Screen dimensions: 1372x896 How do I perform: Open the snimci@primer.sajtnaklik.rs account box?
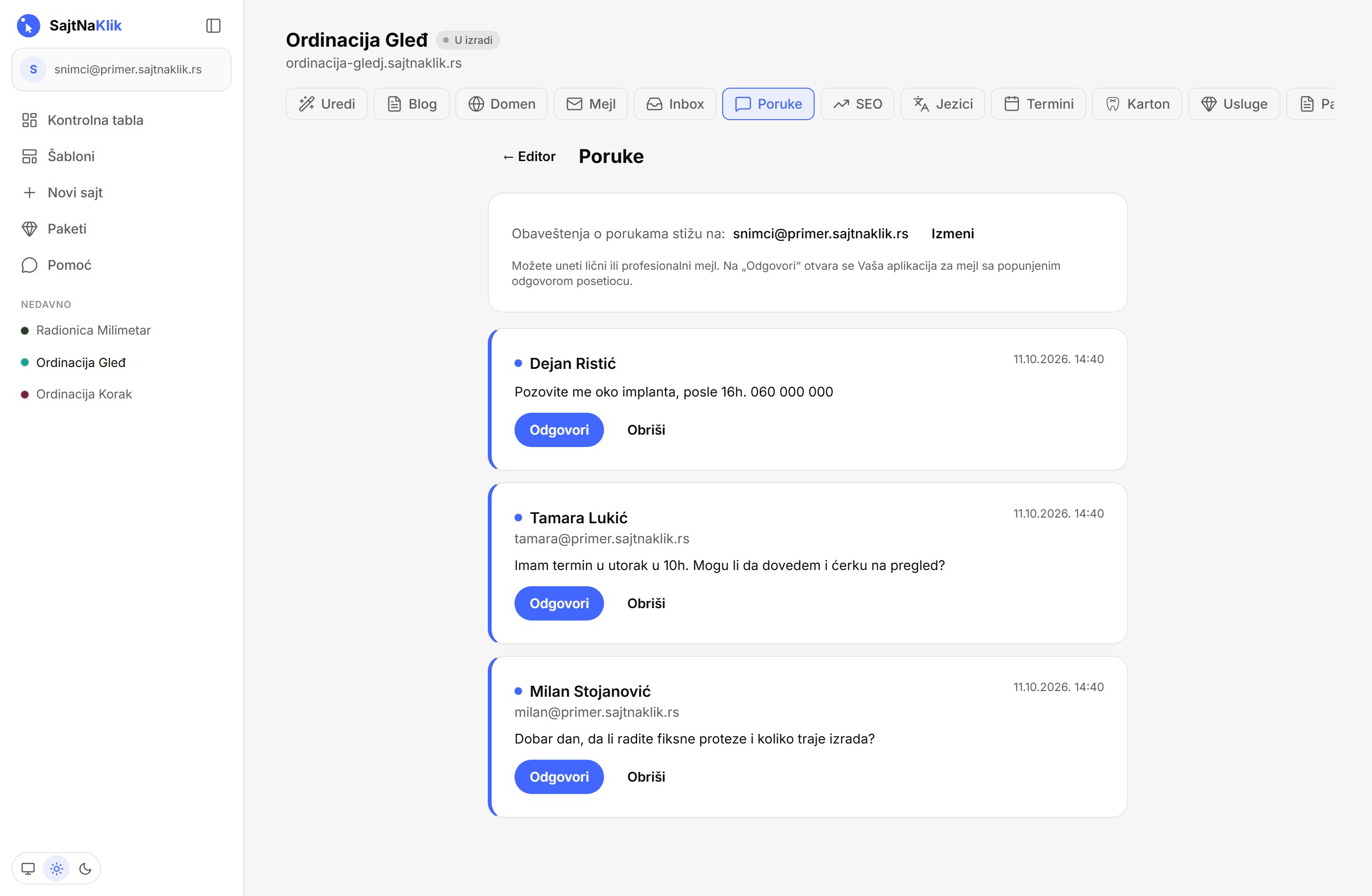121,69
